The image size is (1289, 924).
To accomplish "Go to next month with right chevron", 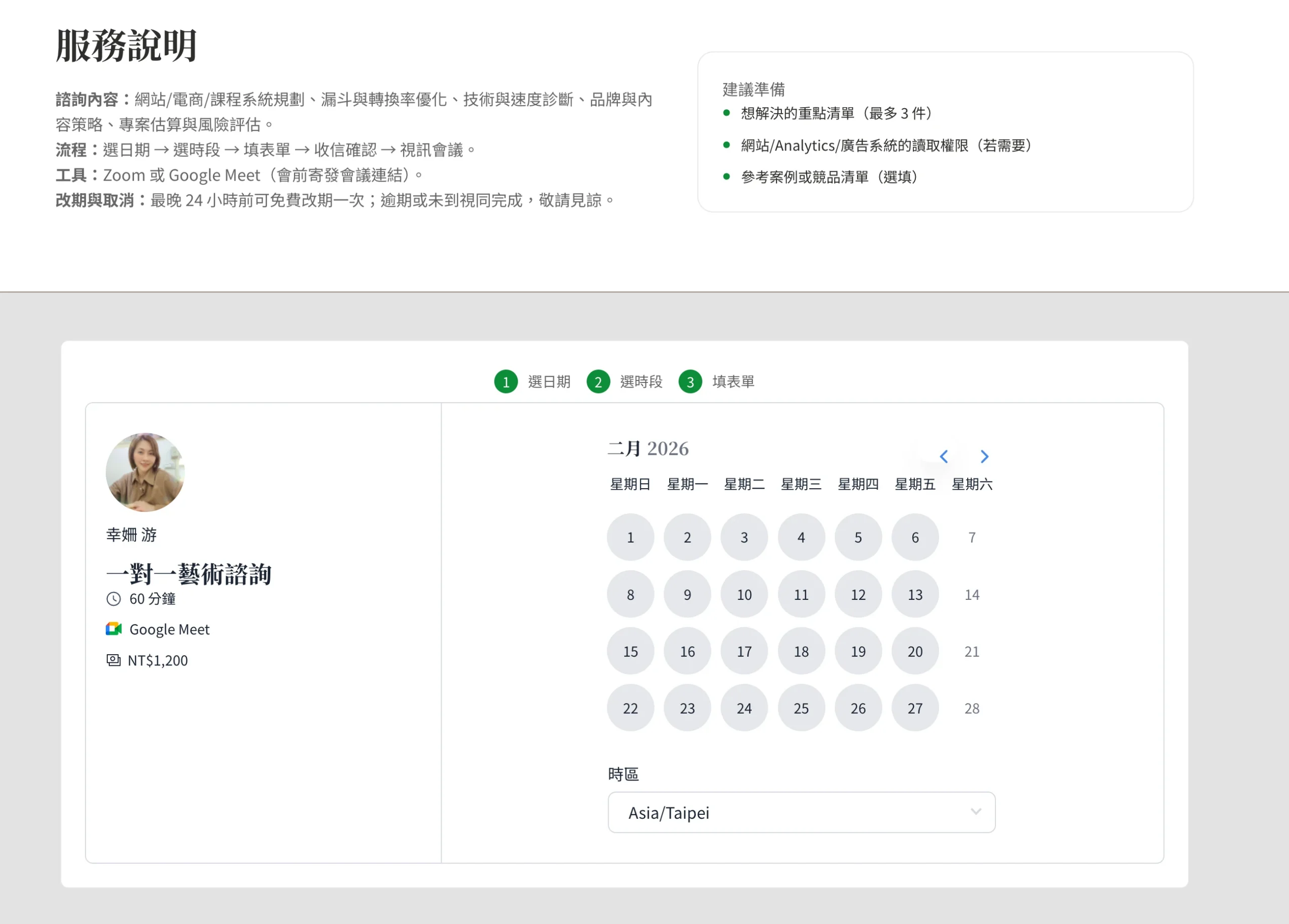I will pos(984,456).
